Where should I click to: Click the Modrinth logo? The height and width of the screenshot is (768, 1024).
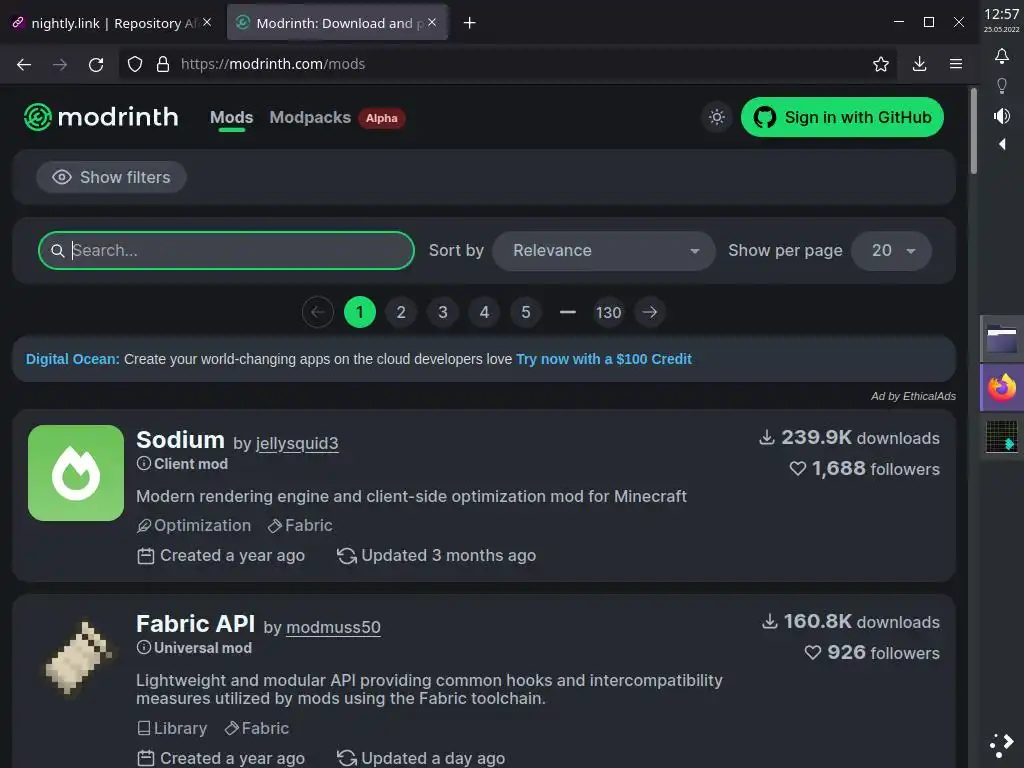pyautogui.click(x=101, y=117)
